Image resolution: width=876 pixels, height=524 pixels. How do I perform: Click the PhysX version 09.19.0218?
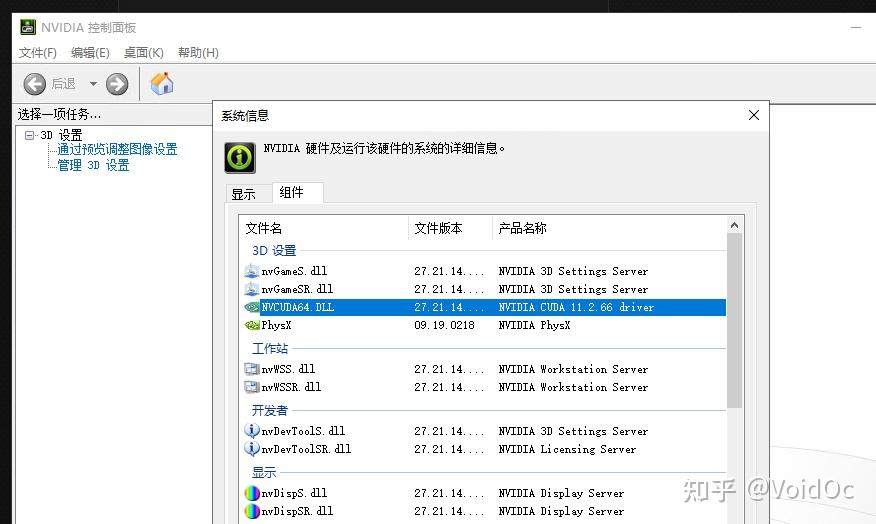click(x=444, y=325)
